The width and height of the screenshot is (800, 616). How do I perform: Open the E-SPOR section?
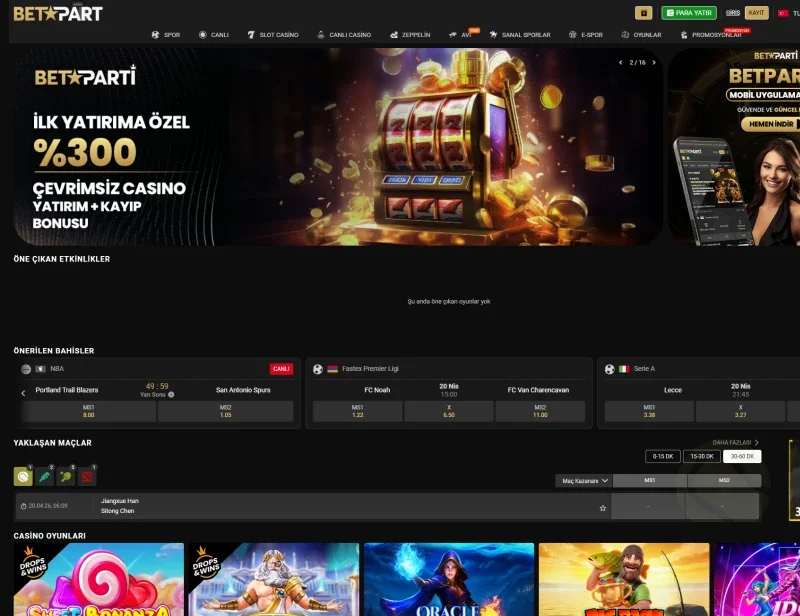[x=586, y=35]
